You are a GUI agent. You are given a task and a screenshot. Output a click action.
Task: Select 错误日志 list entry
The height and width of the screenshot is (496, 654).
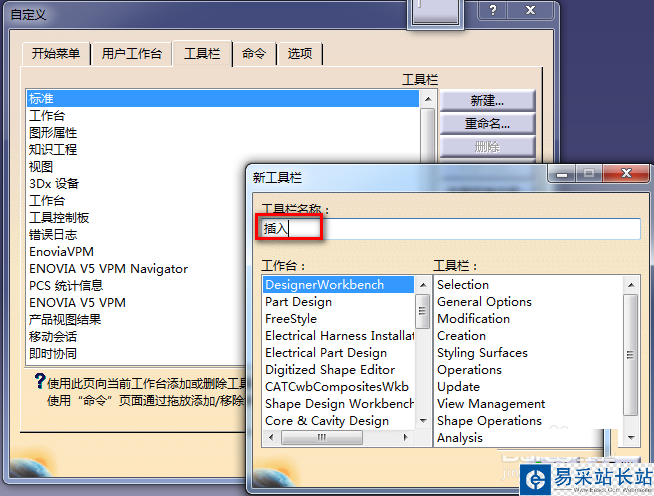(53, 234)
